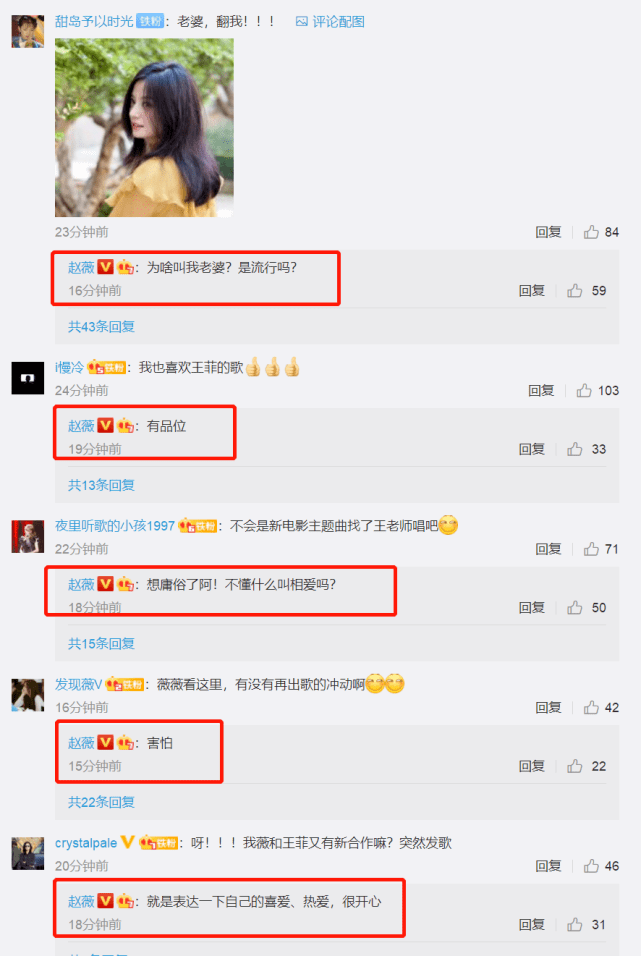The image size is (641, 956).
Task: Like the comment with 71 likes
Action: pos(591,549)
